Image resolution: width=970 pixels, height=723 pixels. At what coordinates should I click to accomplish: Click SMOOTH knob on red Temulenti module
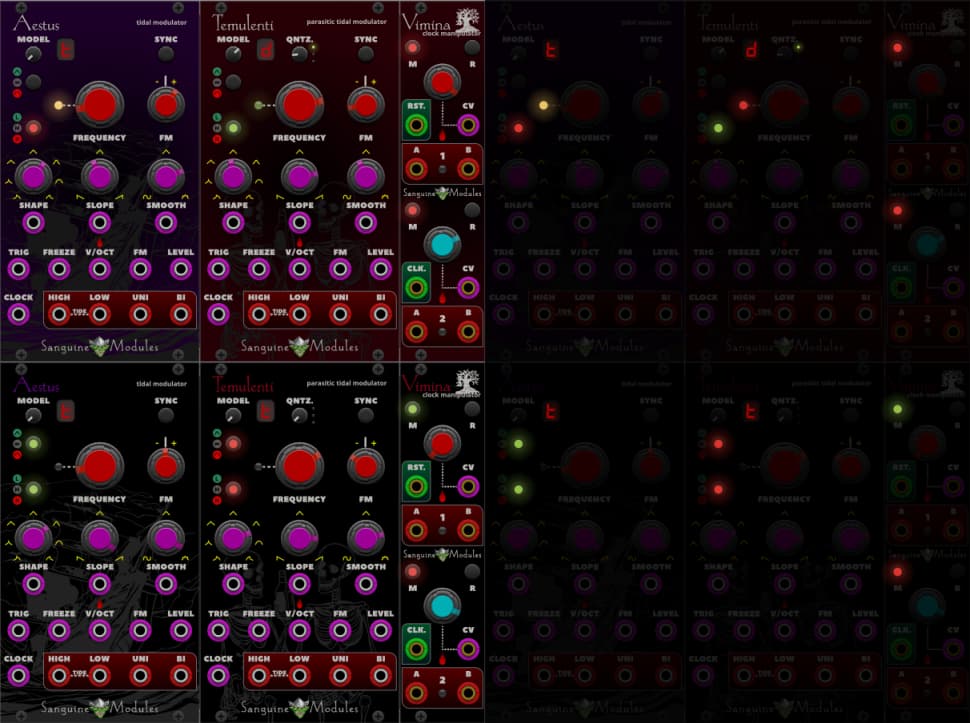366,176
